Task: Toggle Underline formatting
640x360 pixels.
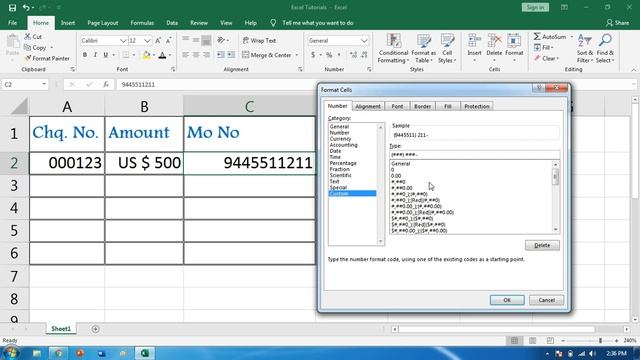Action: [x=106, y=55]
